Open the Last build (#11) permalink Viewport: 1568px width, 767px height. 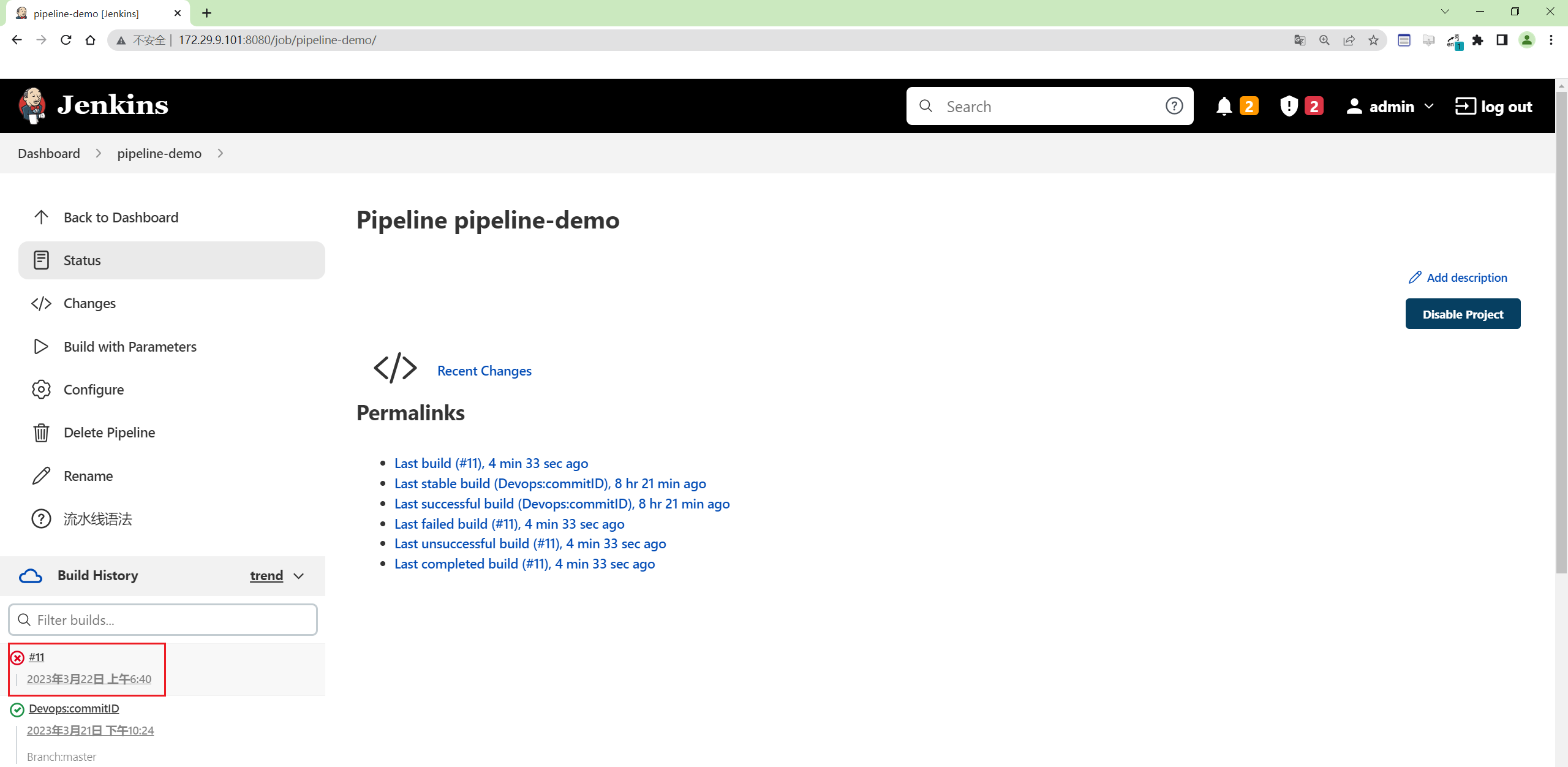coord(491,463)
